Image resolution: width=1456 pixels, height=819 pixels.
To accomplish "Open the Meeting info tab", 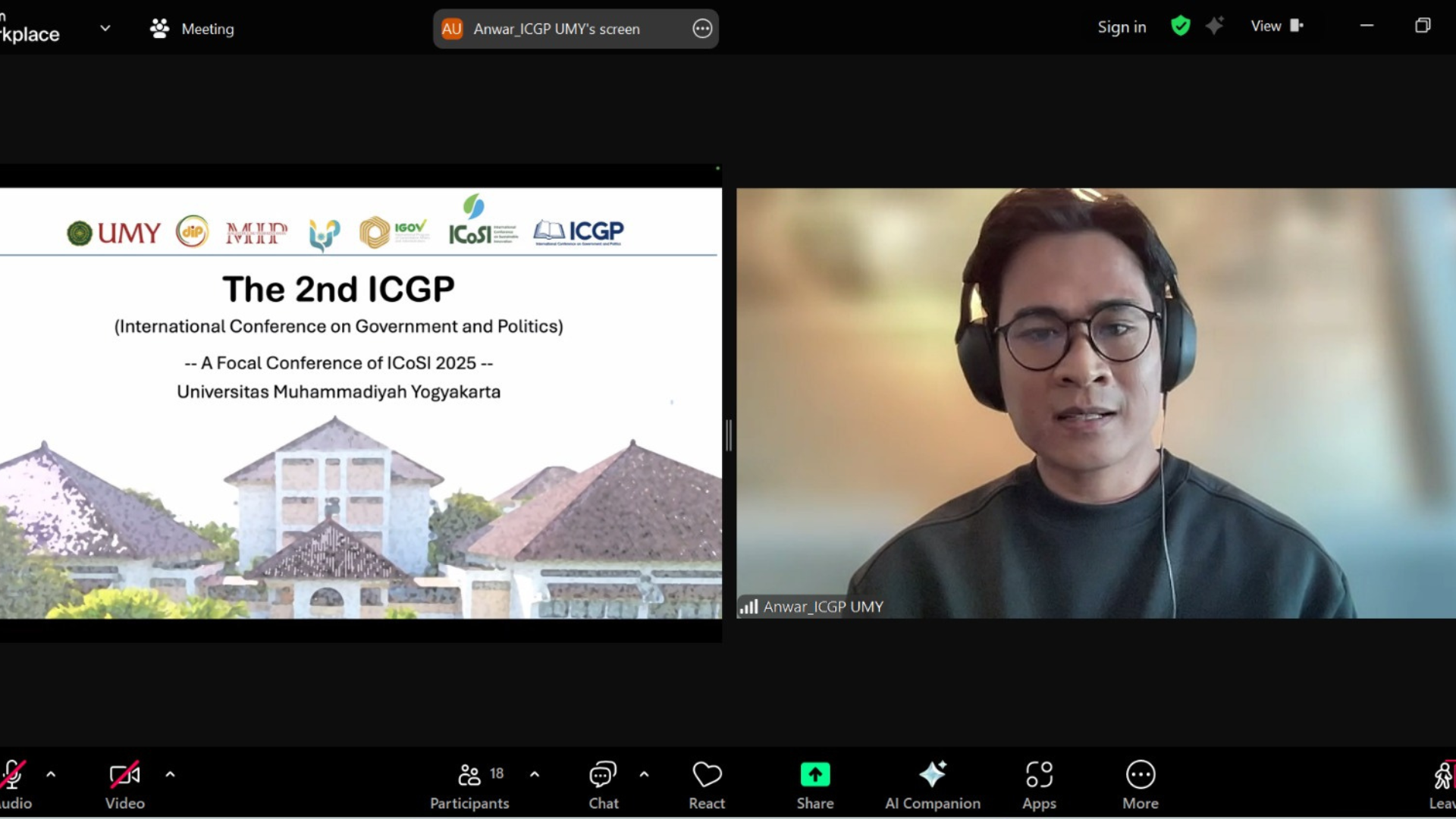I will tap(192, 29).
